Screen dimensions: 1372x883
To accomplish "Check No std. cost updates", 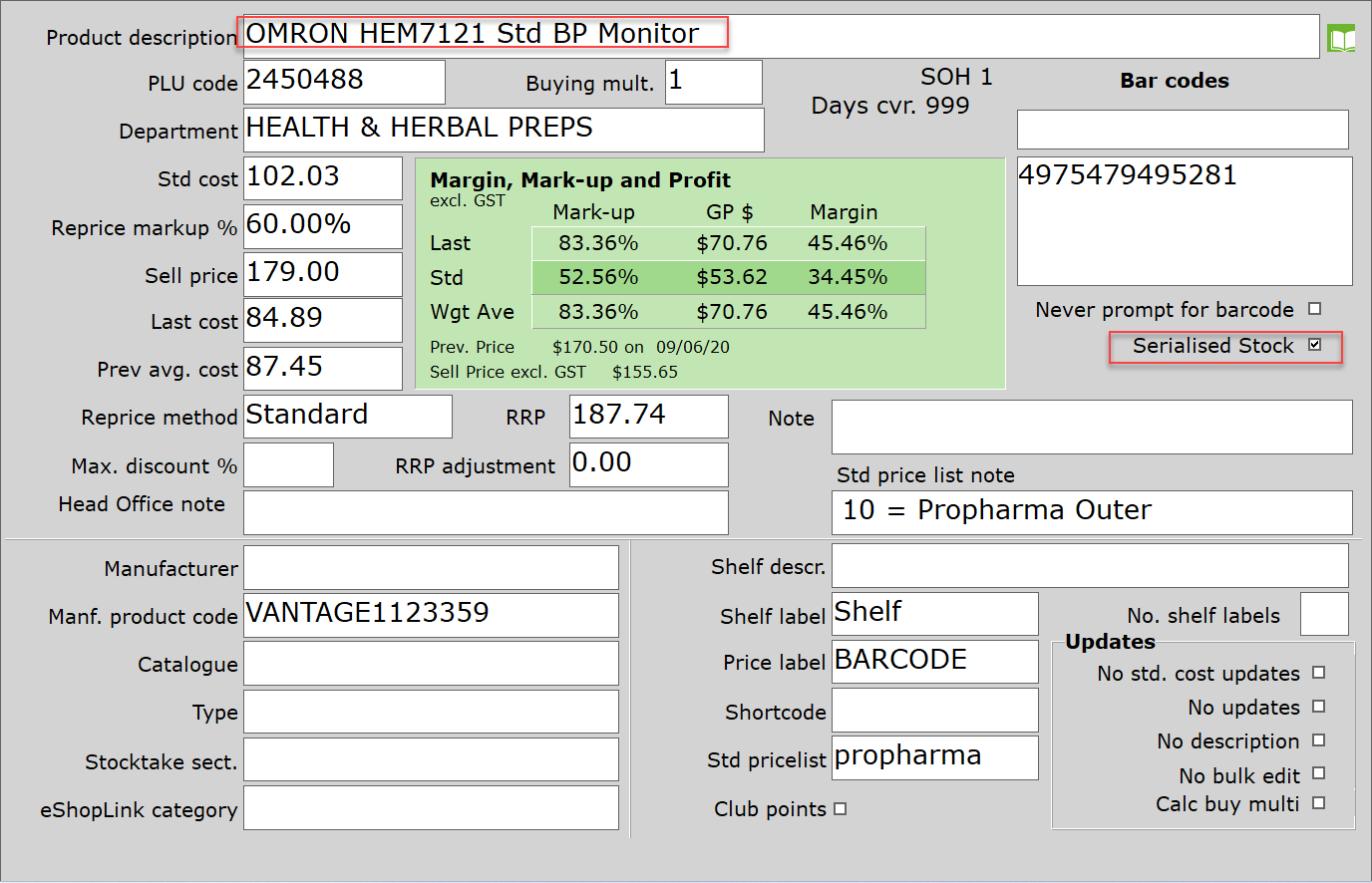I will coord(1319,674).
